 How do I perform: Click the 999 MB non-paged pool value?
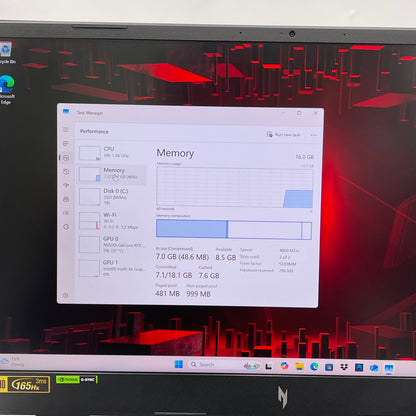pyautogui.click(x=198, y=294)
